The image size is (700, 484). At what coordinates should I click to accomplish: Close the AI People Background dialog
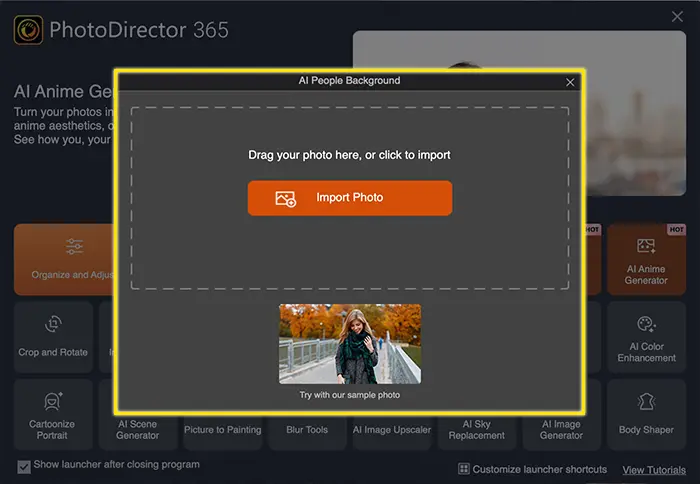(x=570, y=82)
